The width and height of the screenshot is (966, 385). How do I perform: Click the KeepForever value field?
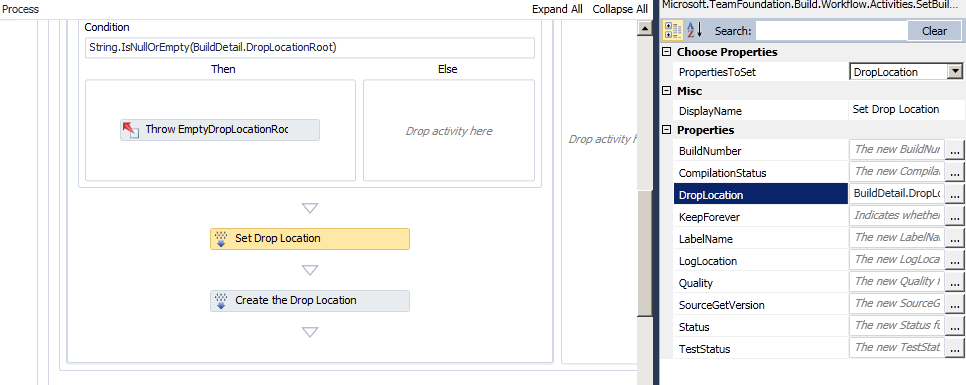pos(897,216)
